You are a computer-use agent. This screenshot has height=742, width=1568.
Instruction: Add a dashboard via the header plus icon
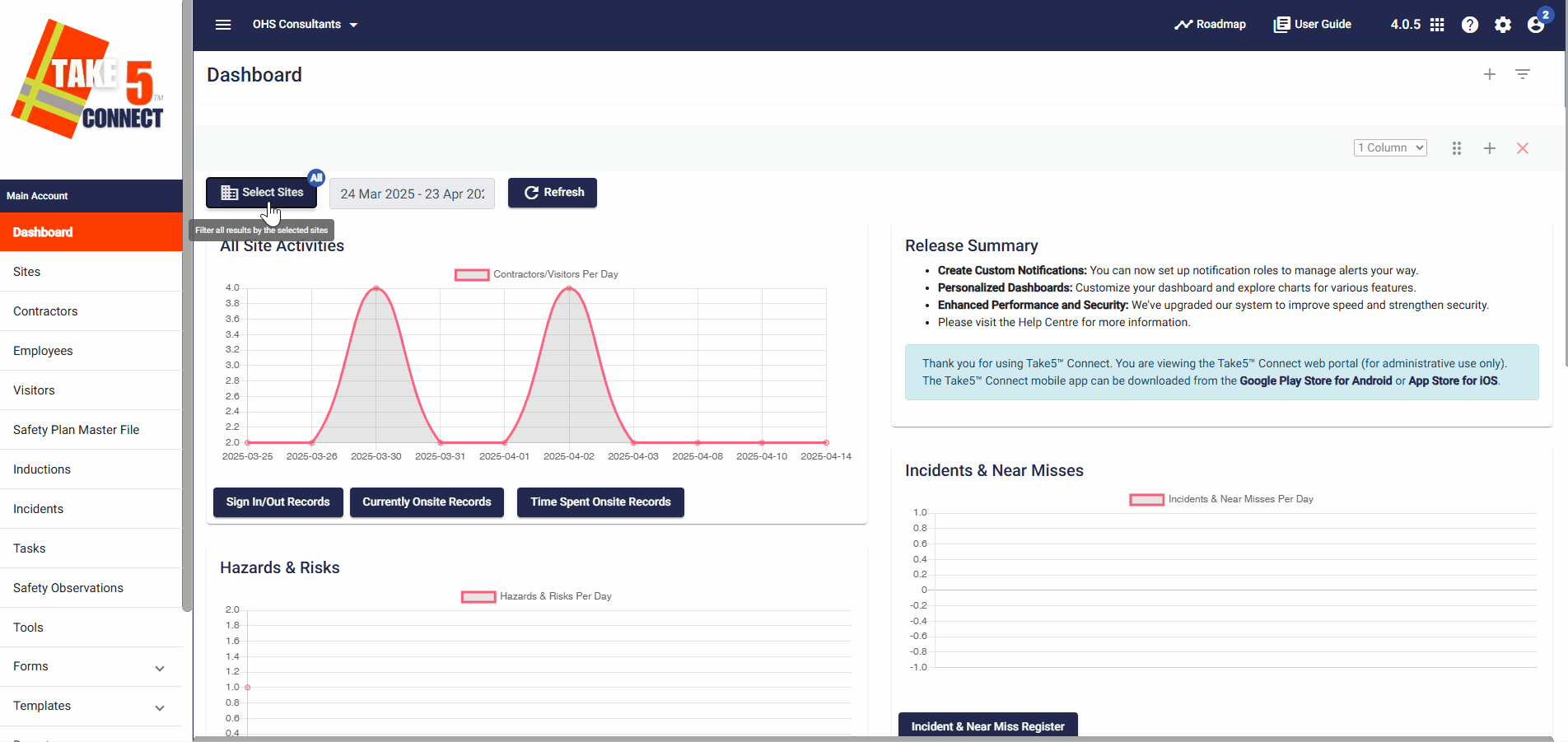pos(1490,74)
